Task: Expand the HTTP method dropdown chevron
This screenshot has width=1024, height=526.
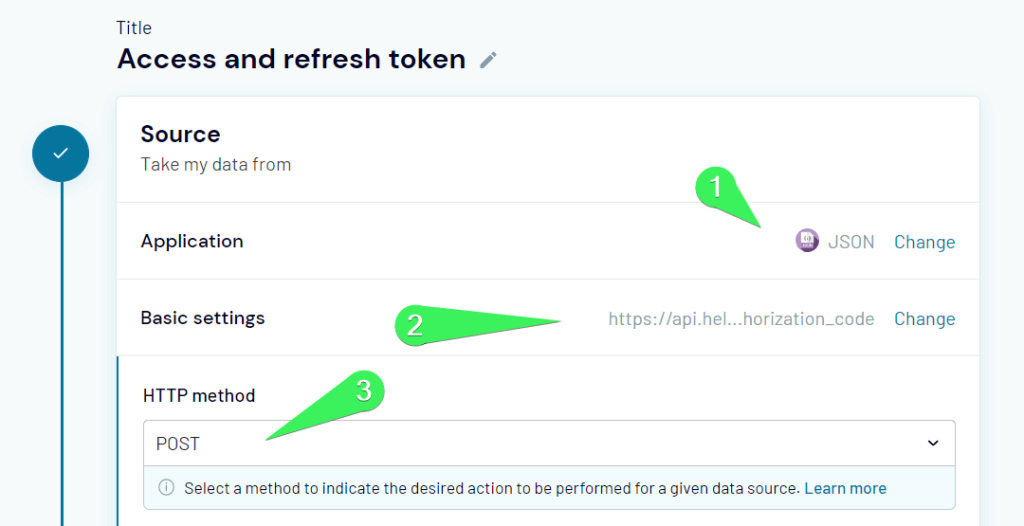Action: [x=933, y=444]
